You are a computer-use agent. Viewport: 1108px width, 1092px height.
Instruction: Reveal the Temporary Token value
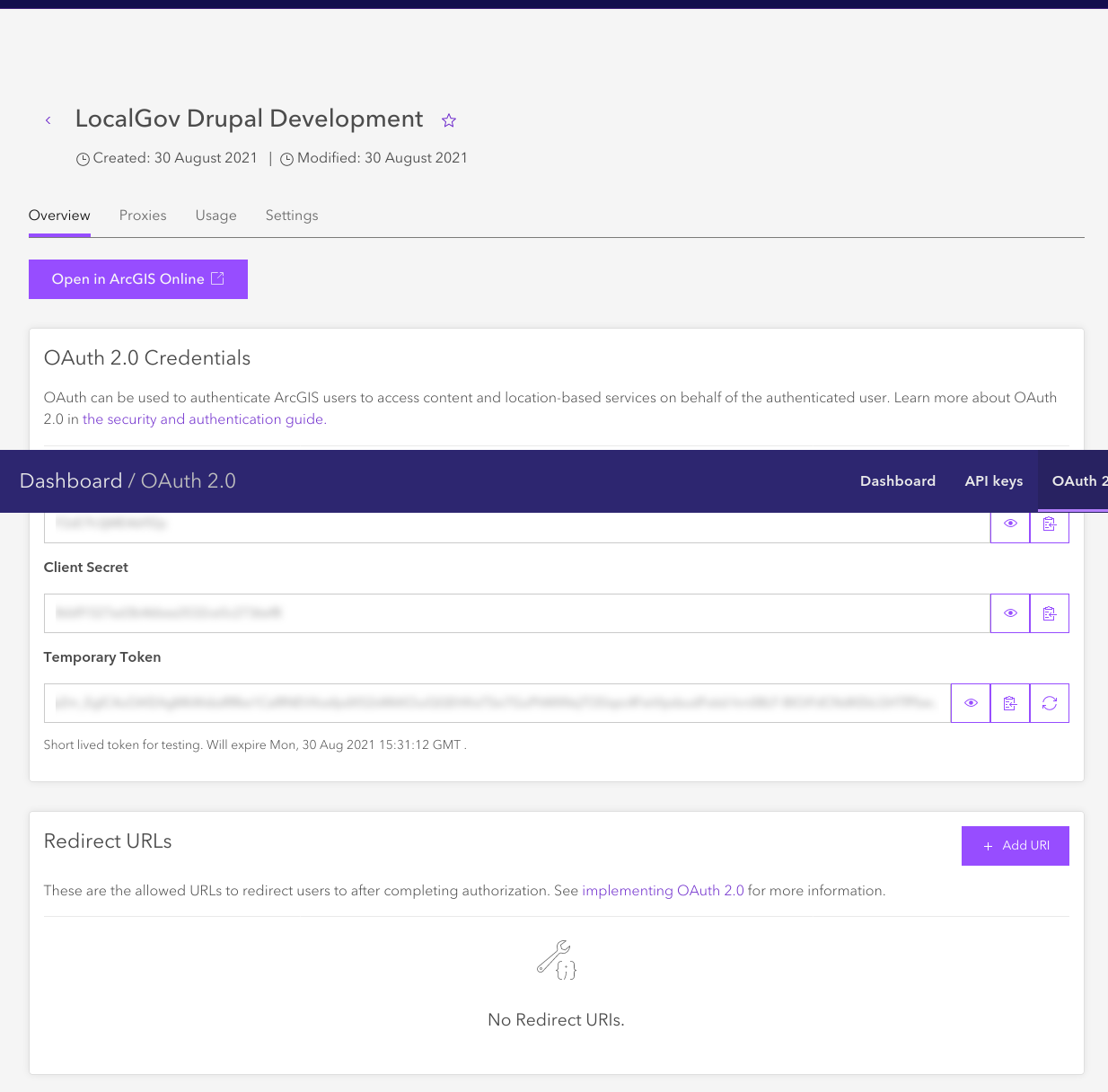point(970,703)
